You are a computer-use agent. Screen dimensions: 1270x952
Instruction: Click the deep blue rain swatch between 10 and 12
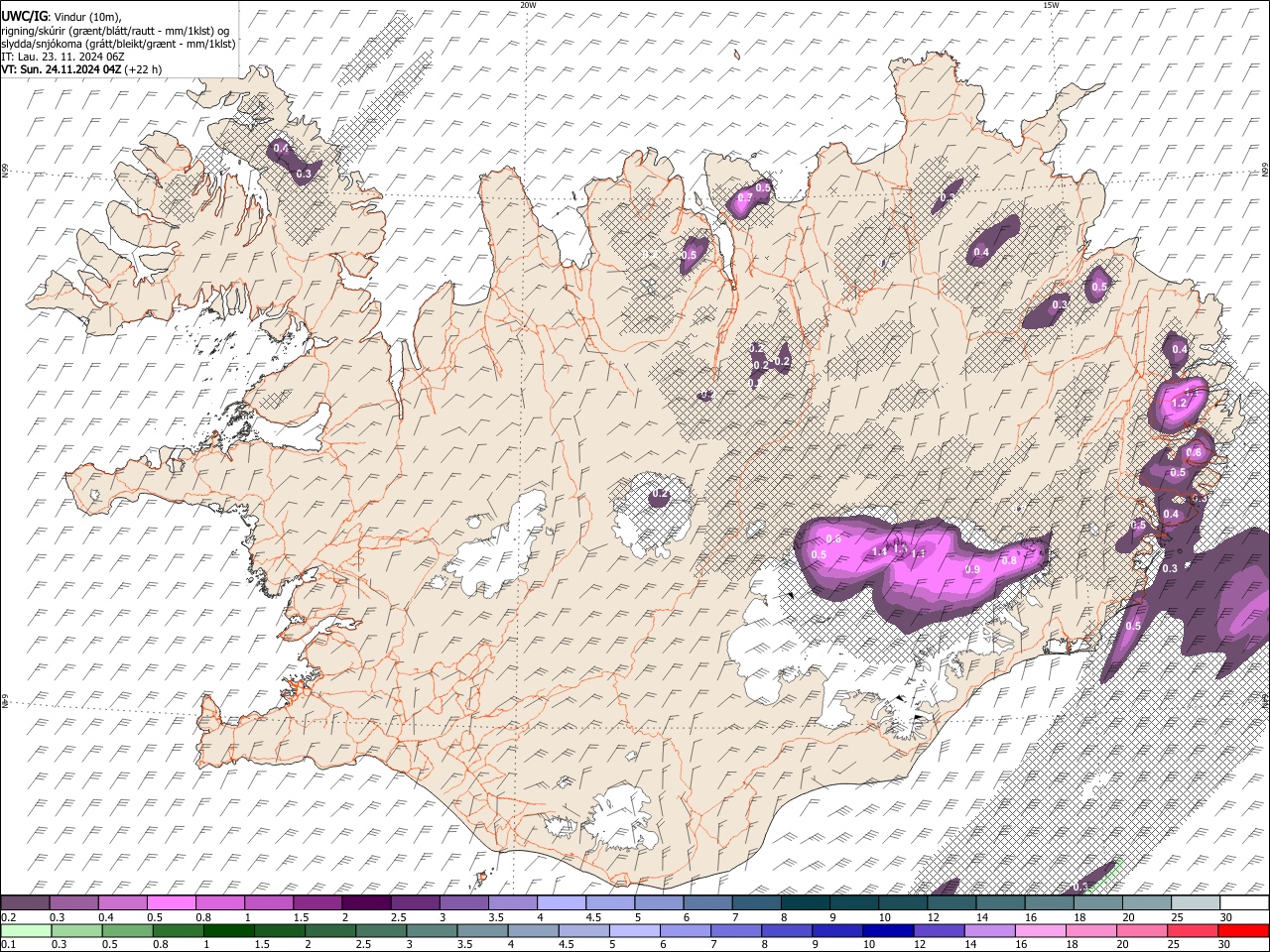pyautogui.click(x=888, y=930)
